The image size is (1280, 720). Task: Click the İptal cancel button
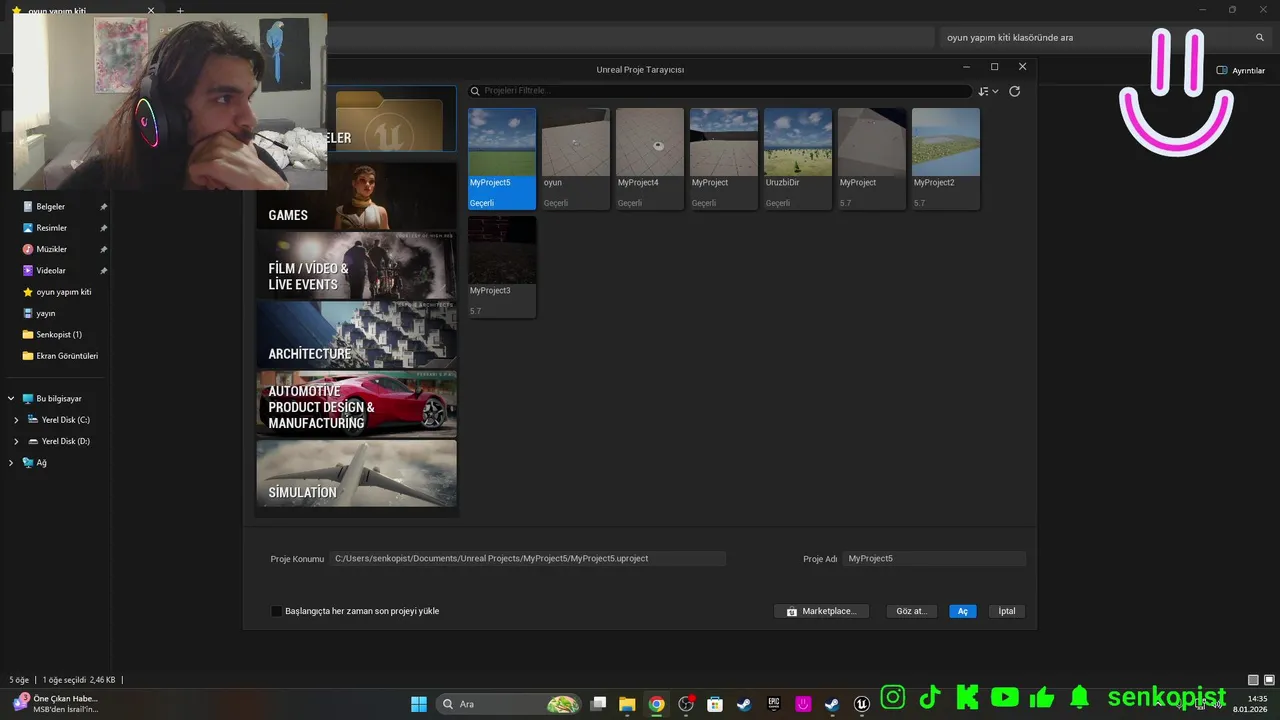pos(1007,611)
